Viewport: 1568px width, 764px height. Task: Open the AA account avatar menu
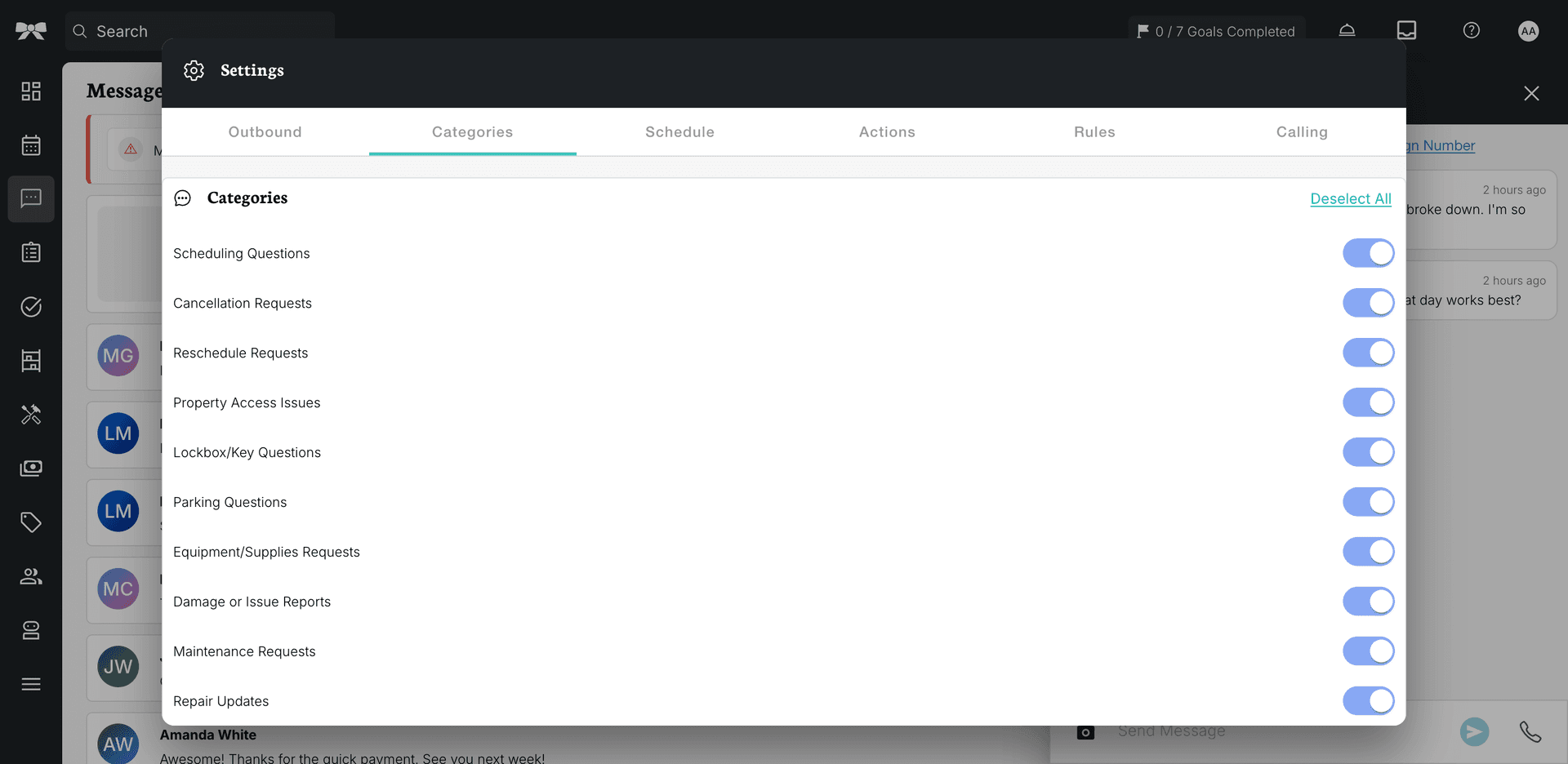coord(1529,31)
